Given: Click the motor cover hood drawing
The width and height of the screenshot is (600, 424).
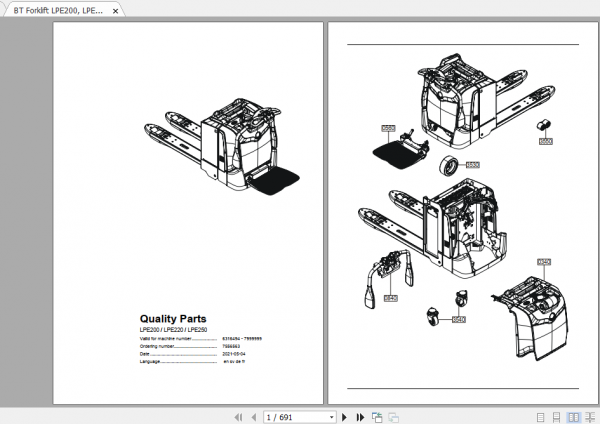Looking at the screenshot, I should point(530,318).
